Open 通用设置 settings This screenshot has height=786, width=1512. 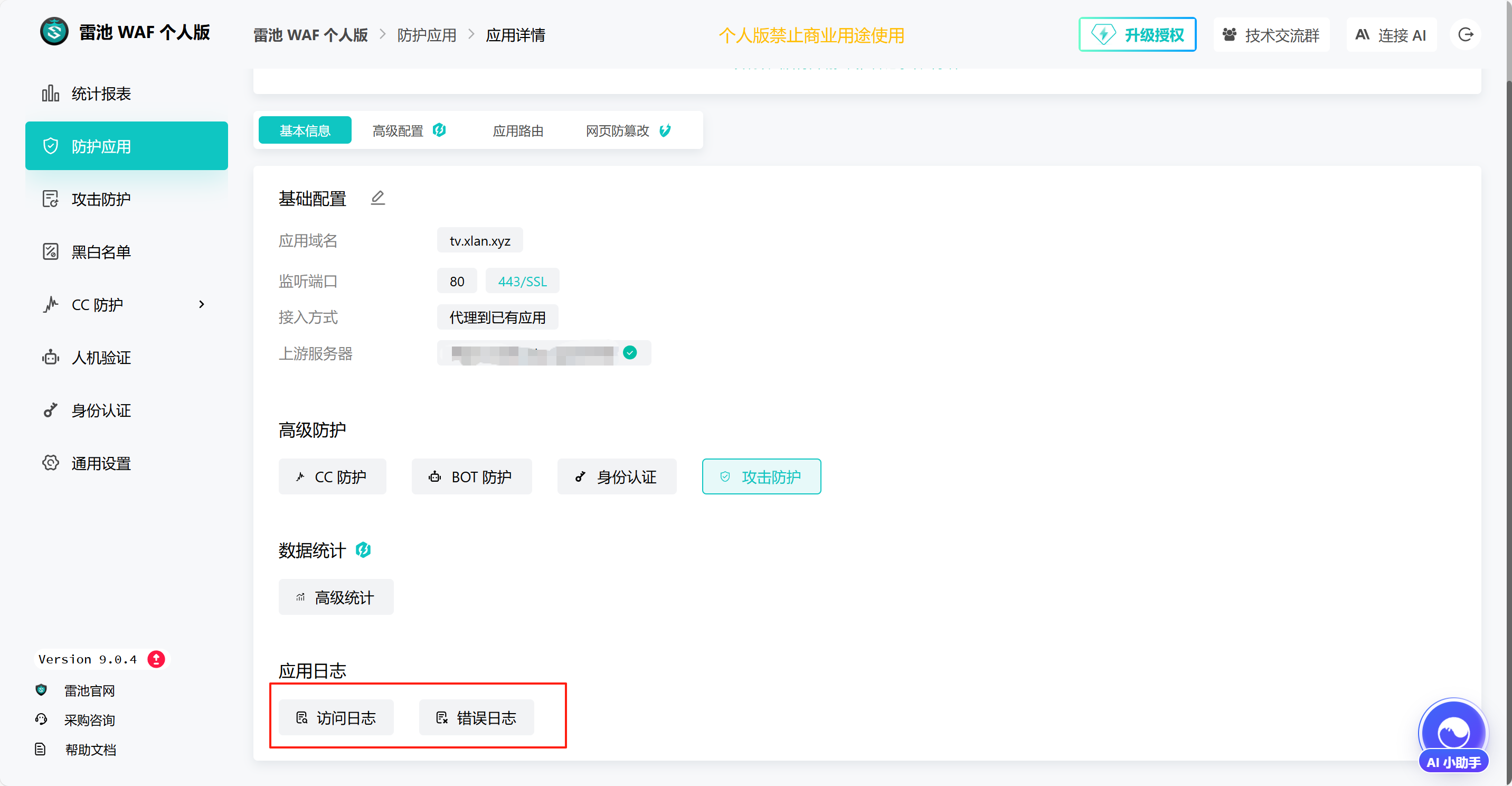126,463
